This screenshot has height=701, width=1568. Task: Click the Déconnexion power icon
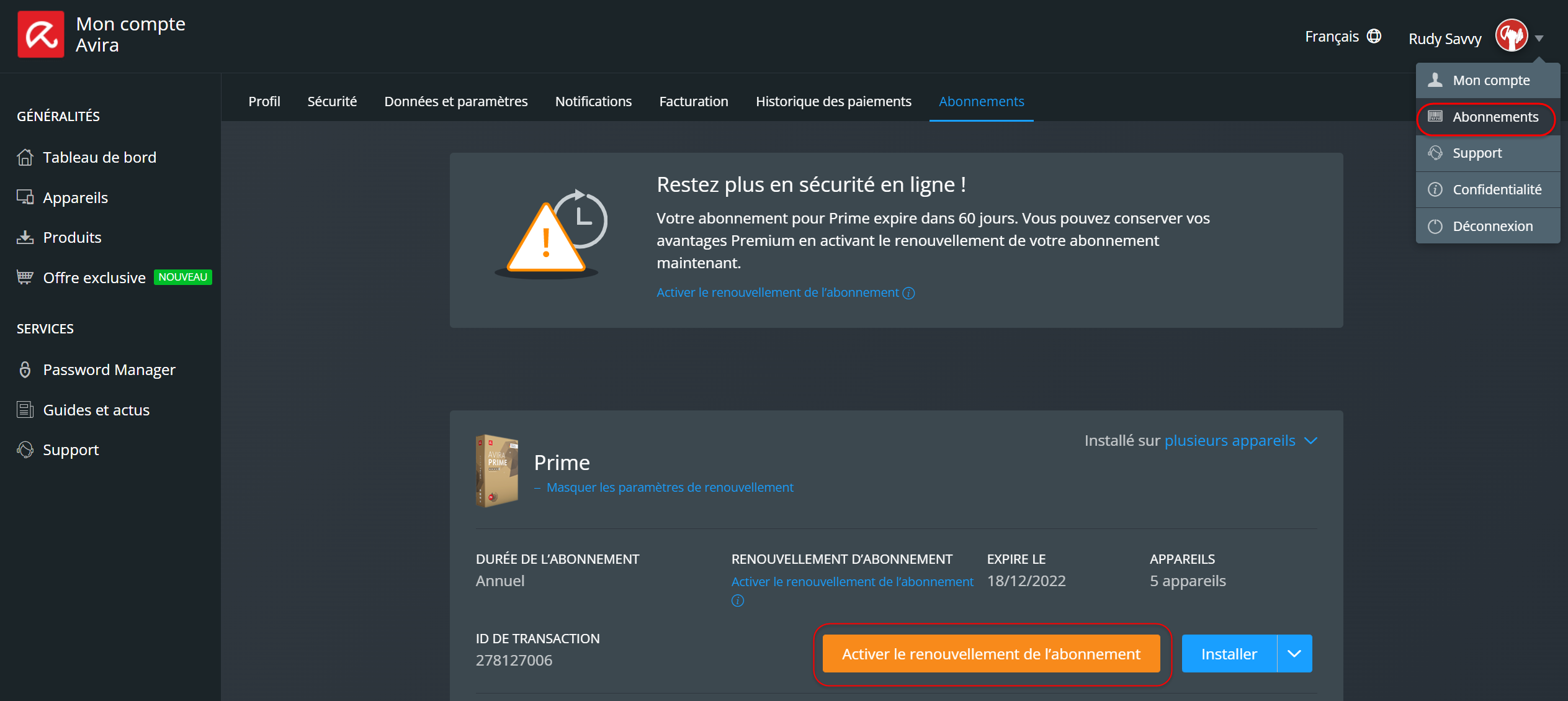1435,226
